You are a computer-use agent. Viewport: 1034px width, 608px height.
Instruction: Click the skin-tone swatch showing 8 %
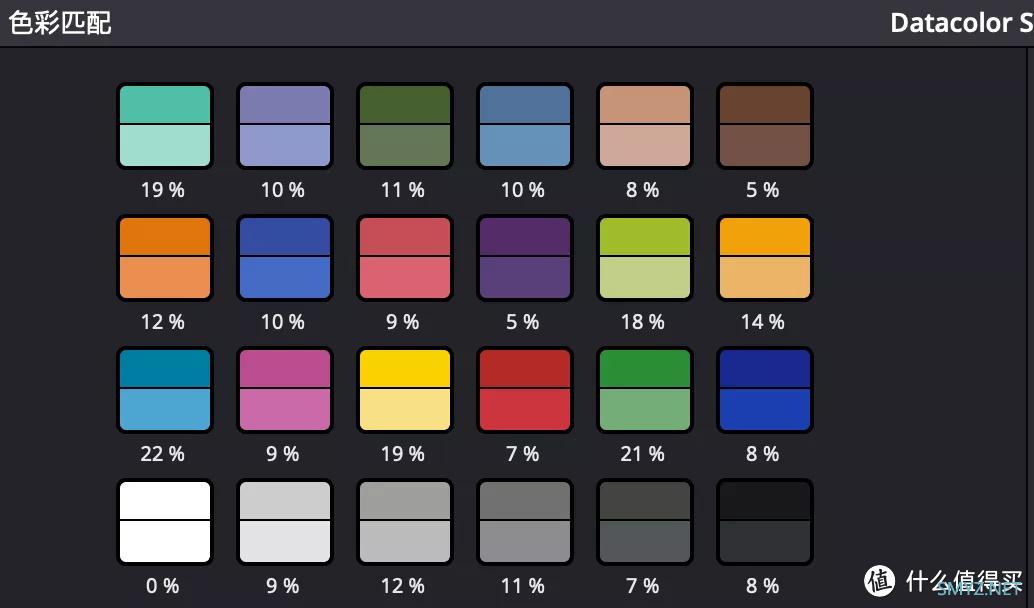(x=644, y=125)
